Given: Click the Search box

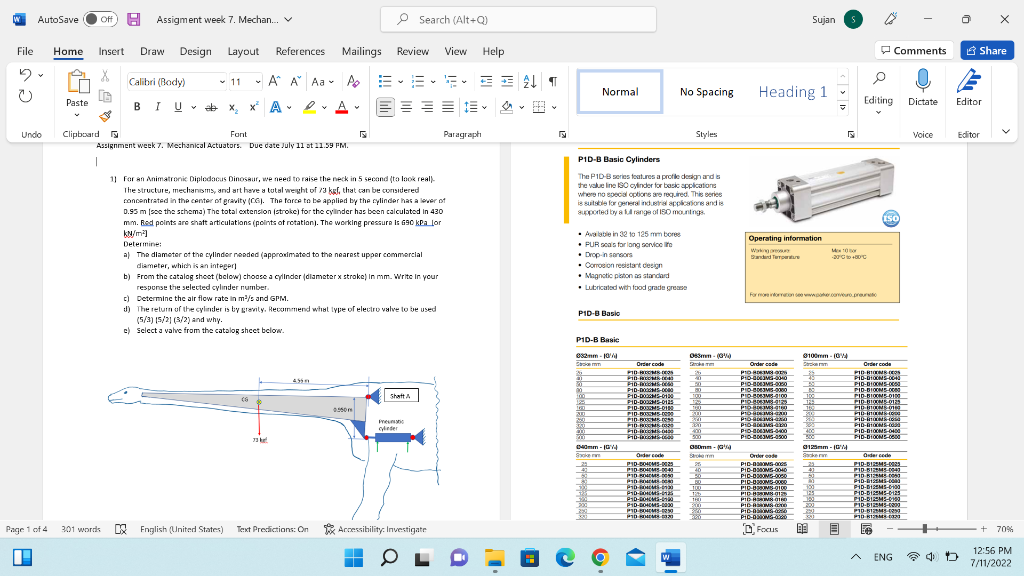Looking at the screenshot, I should pos(519,20).
